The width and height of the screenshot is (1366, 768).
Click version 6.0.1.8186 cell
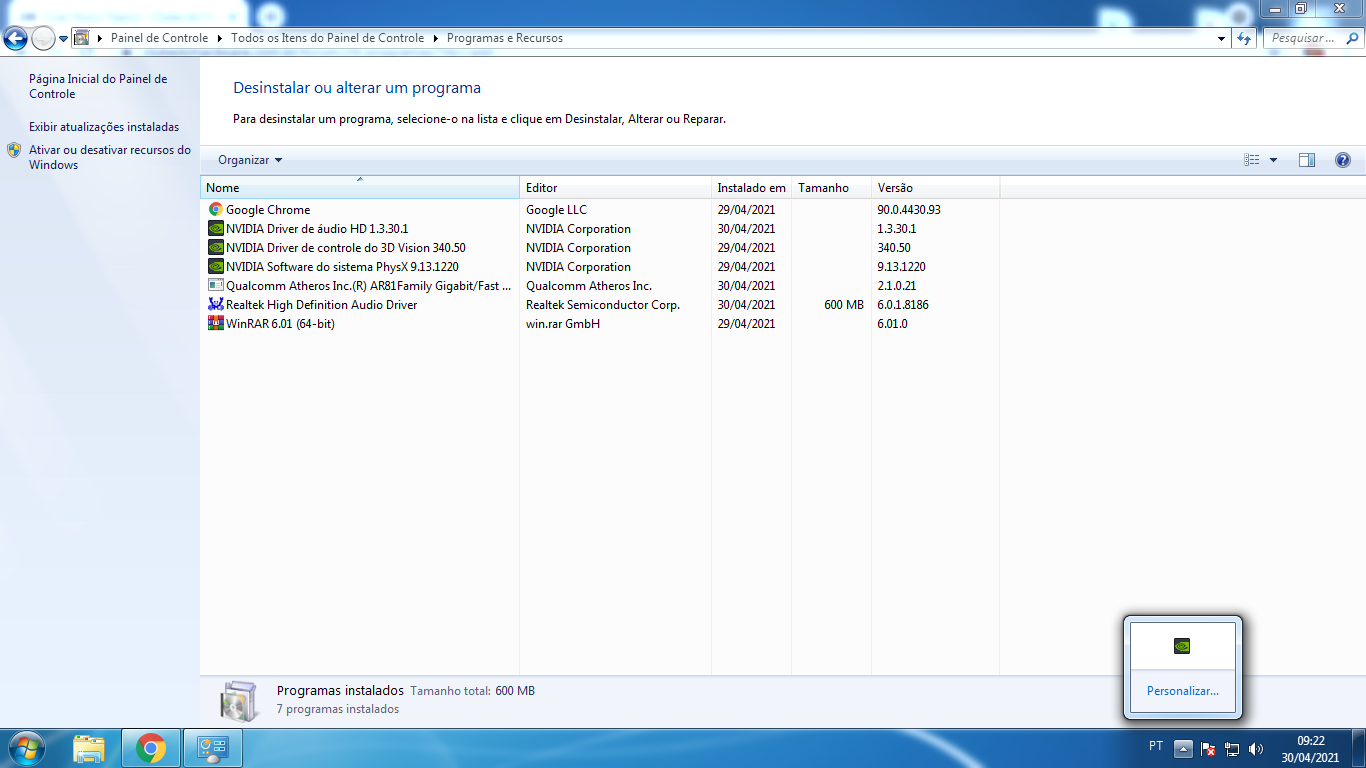tap(903, 305)
